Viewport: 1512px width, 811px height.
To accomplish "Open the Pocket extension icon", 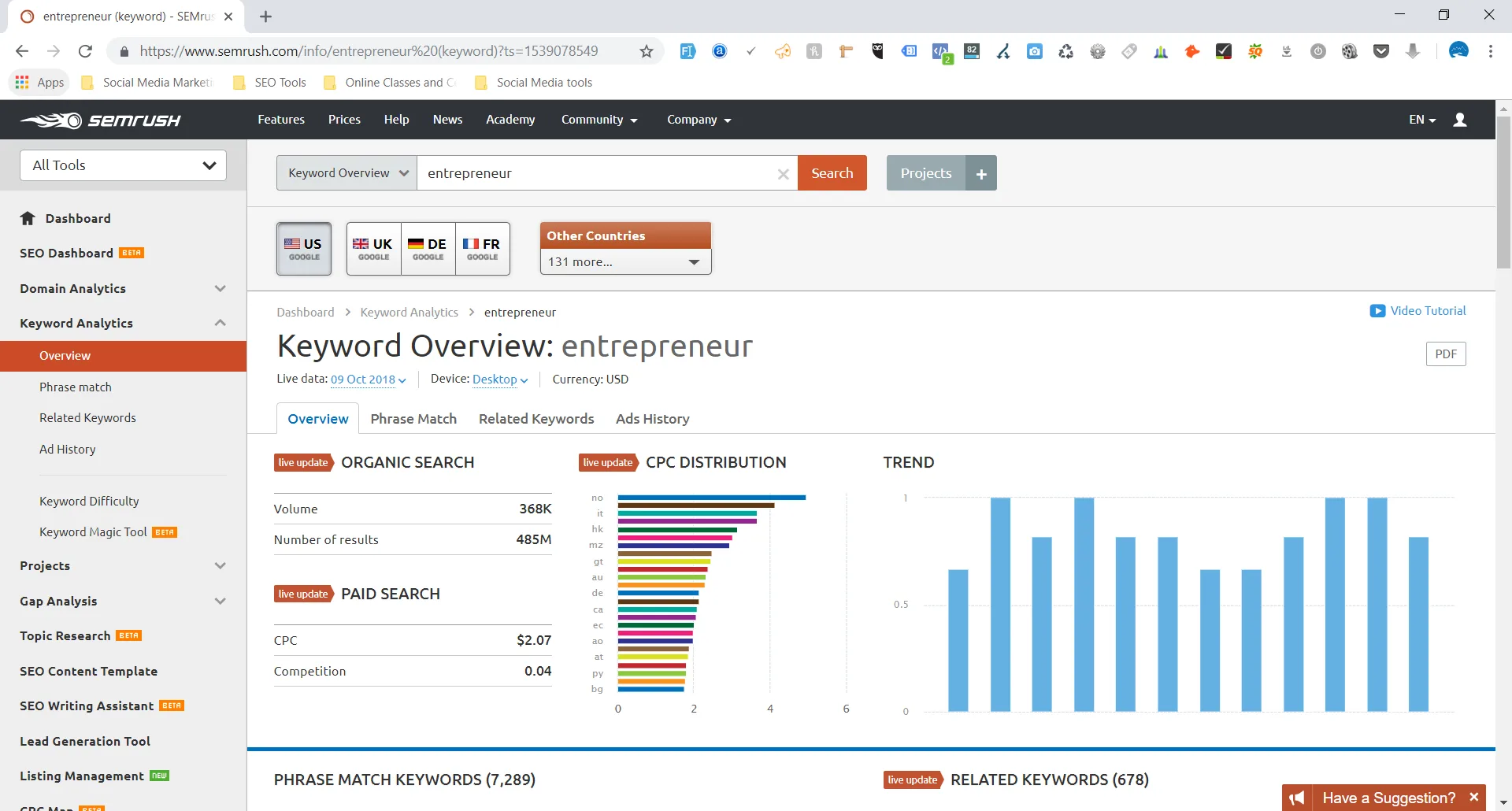I will pyautogui.click(x=1383, y=51).
